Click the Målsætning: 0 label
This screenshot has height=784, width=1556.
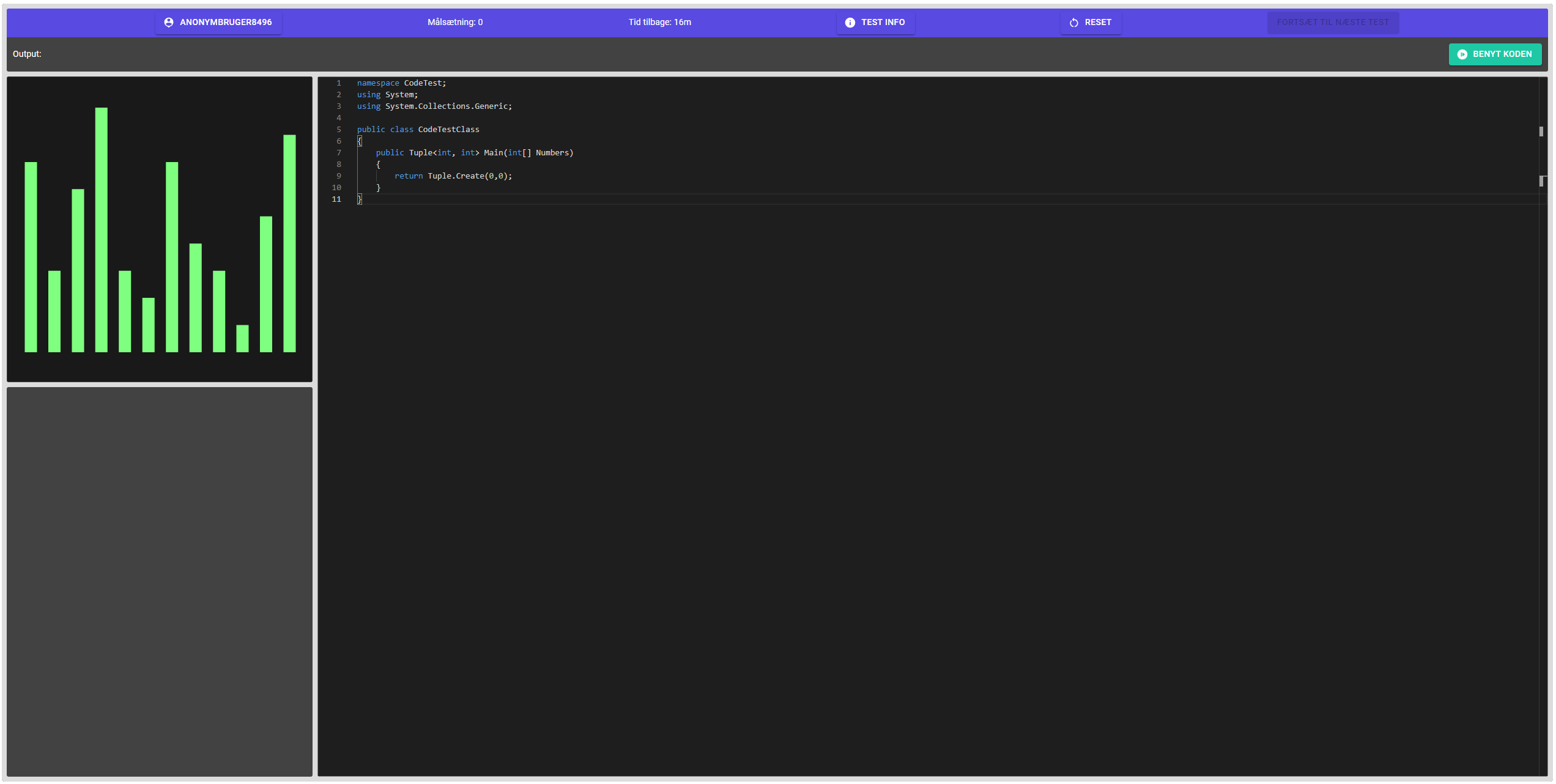pos(454,23)
